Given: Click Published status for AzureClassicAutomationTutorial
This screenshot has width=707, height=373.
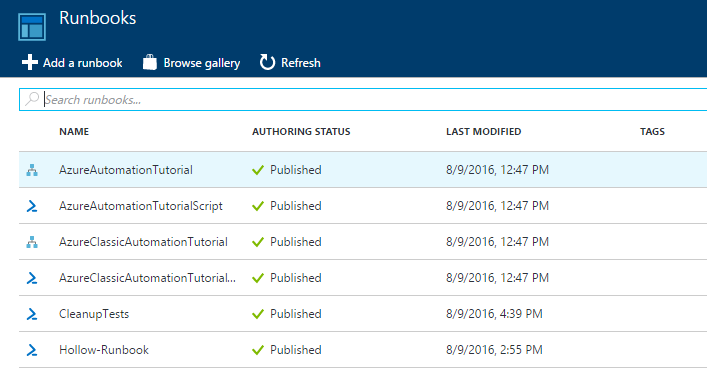Looking at the screenshot, I should click(296, 242).
